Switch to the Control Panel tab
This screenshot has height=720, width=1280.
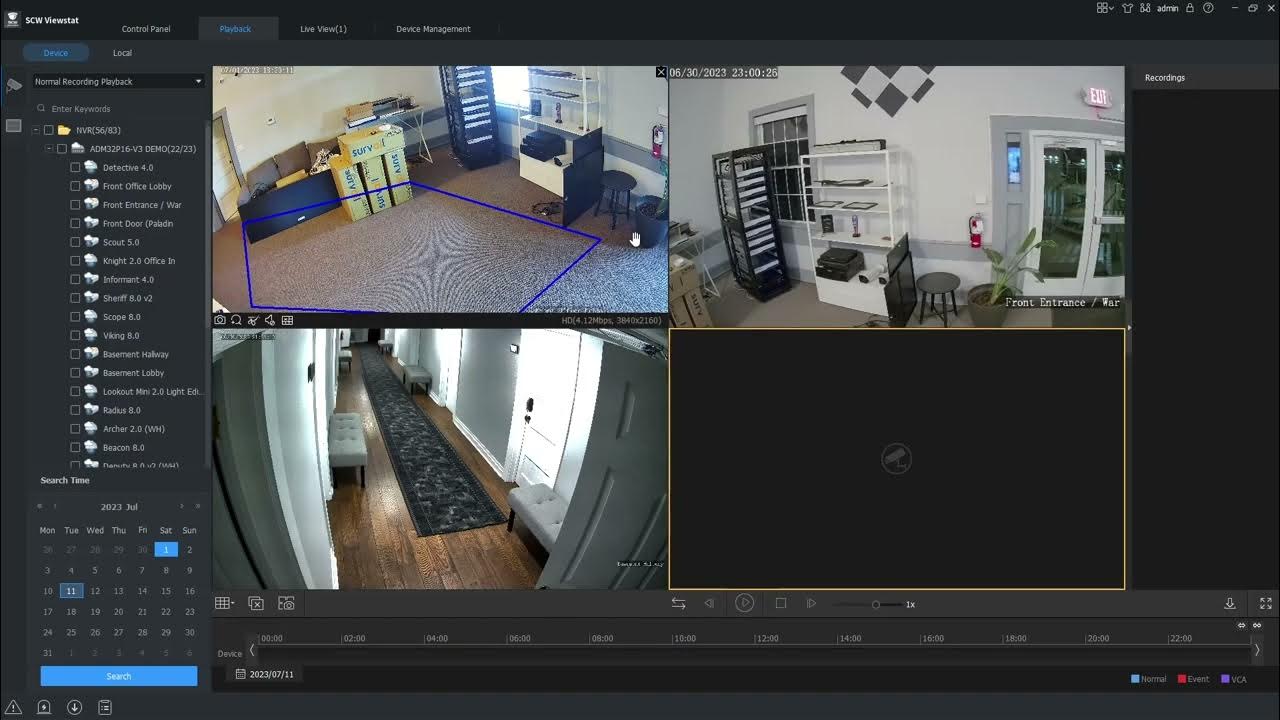point(146,29)
